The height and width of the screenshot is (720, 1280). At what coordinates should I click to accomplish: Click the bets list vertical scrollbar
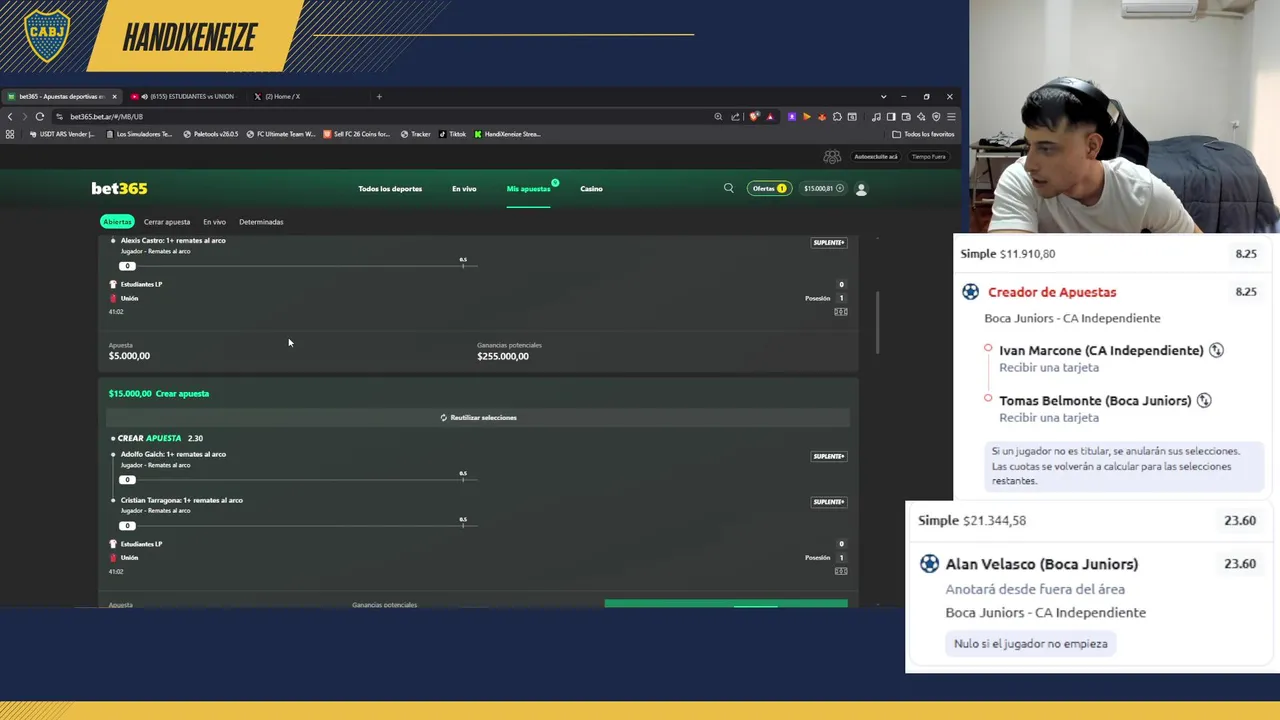(878, 322)
